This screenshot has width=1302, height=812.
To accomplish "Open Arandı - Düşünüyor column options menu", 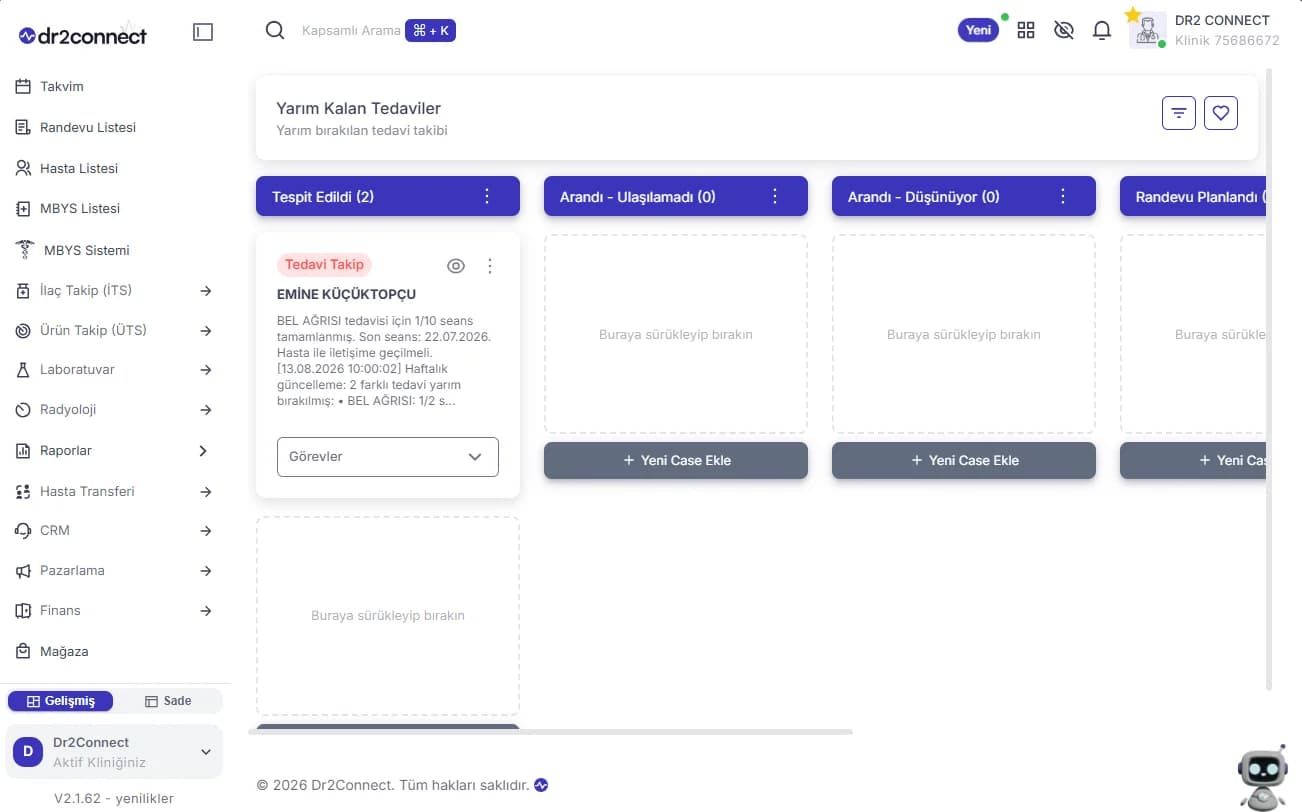I will [x=1063, y=196].
